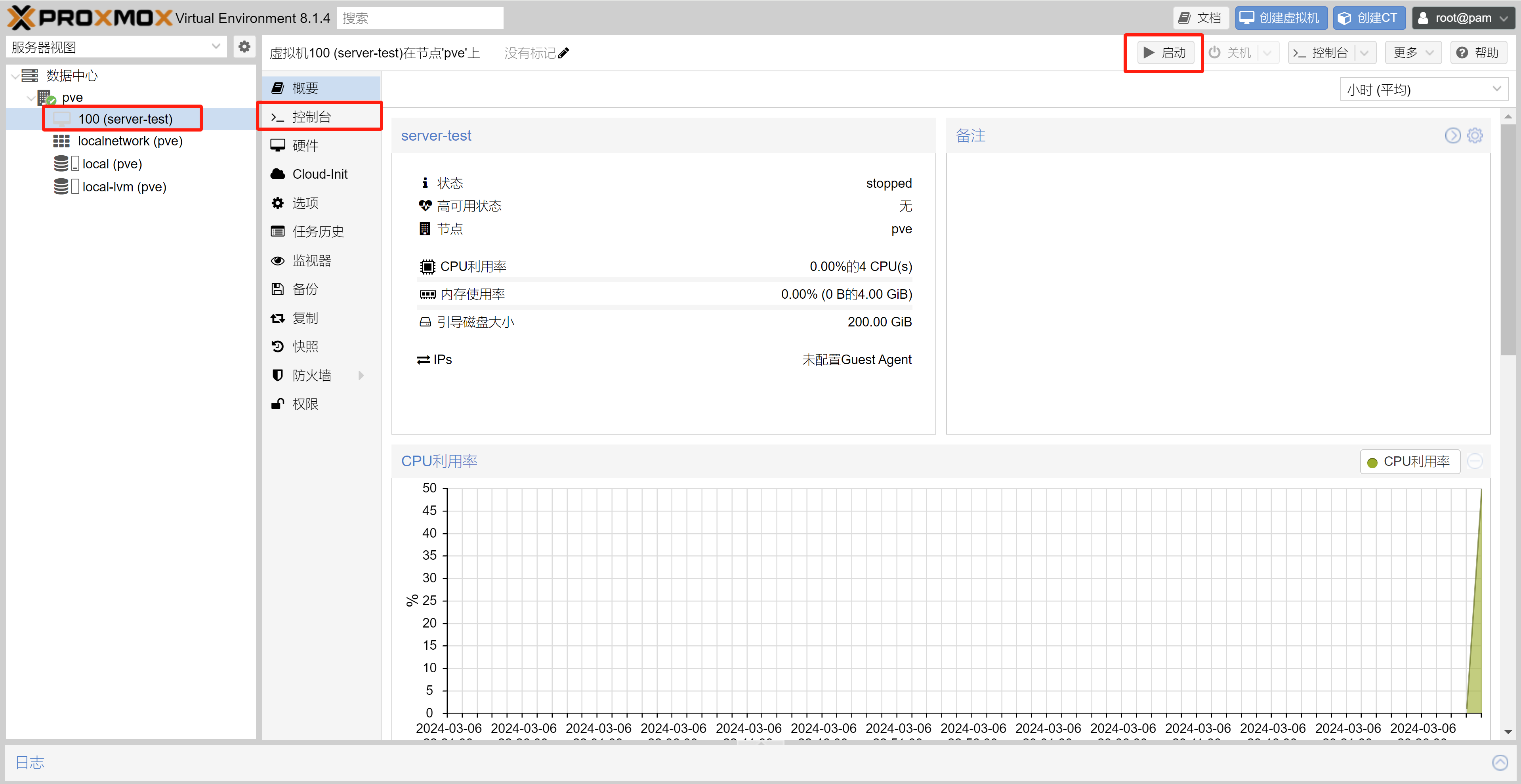Open the 复制 replication tab
This screenshot has height=784, width=1521.
point(321,318)
